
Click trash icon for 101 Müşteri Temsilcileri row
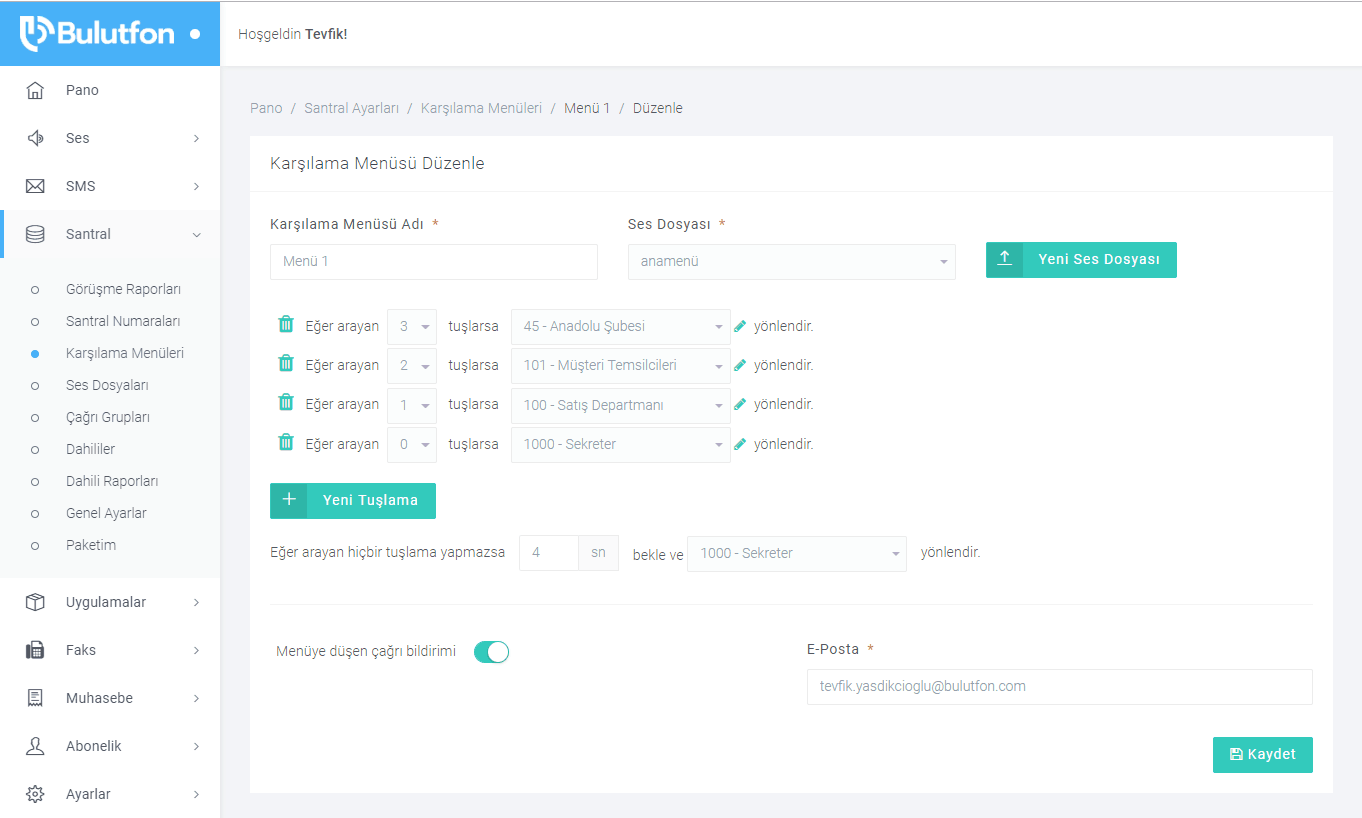[x=286, y=363]
